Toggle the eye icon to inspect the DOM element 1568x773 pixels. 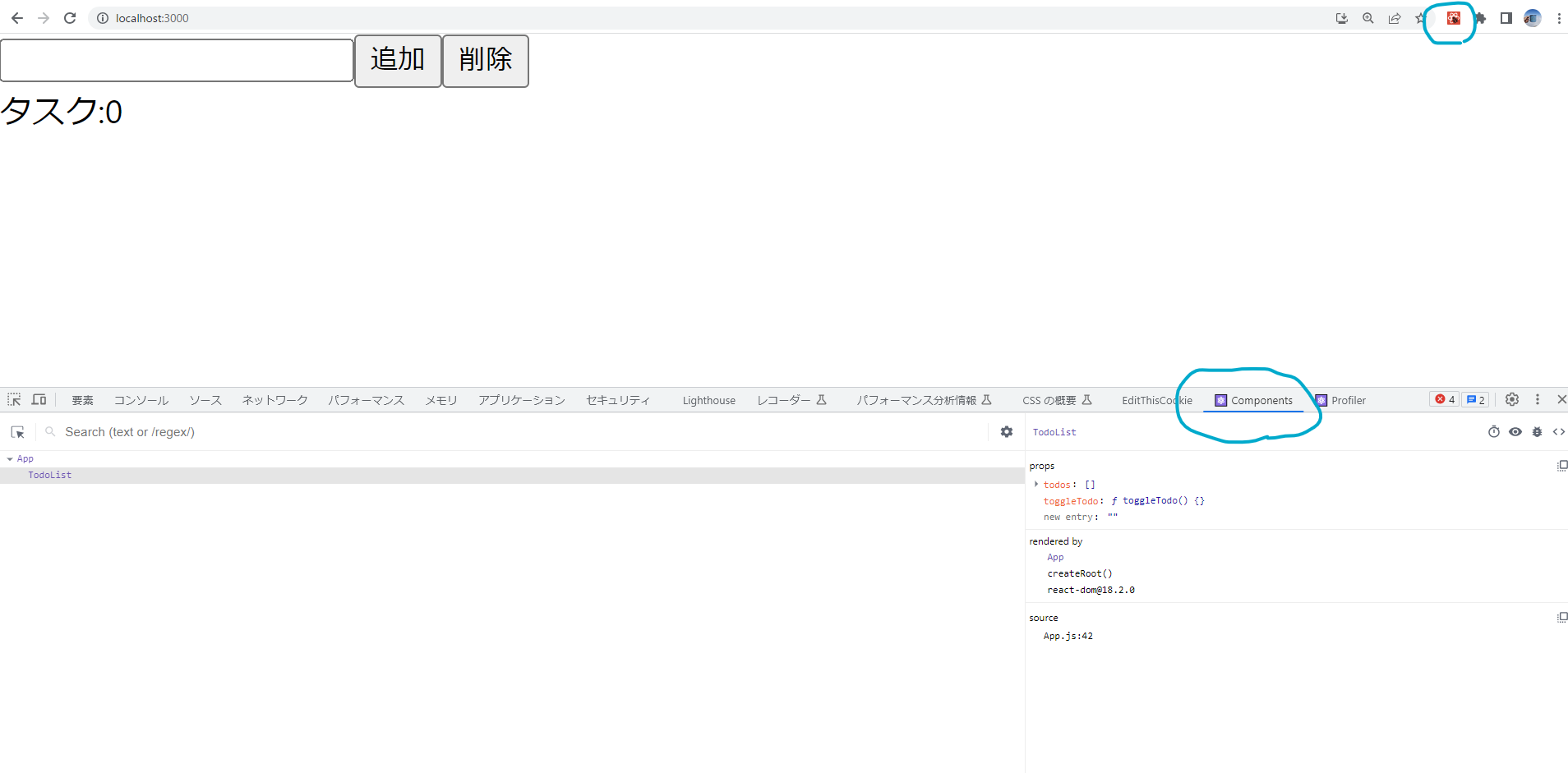click(x=1515, y=431)
